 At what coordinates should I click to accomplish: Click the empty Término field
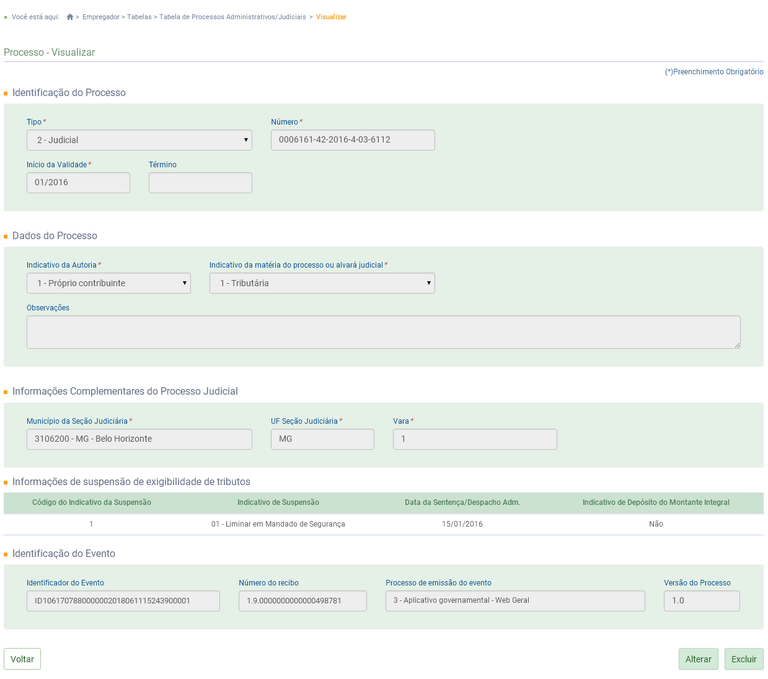pos(200,183)
